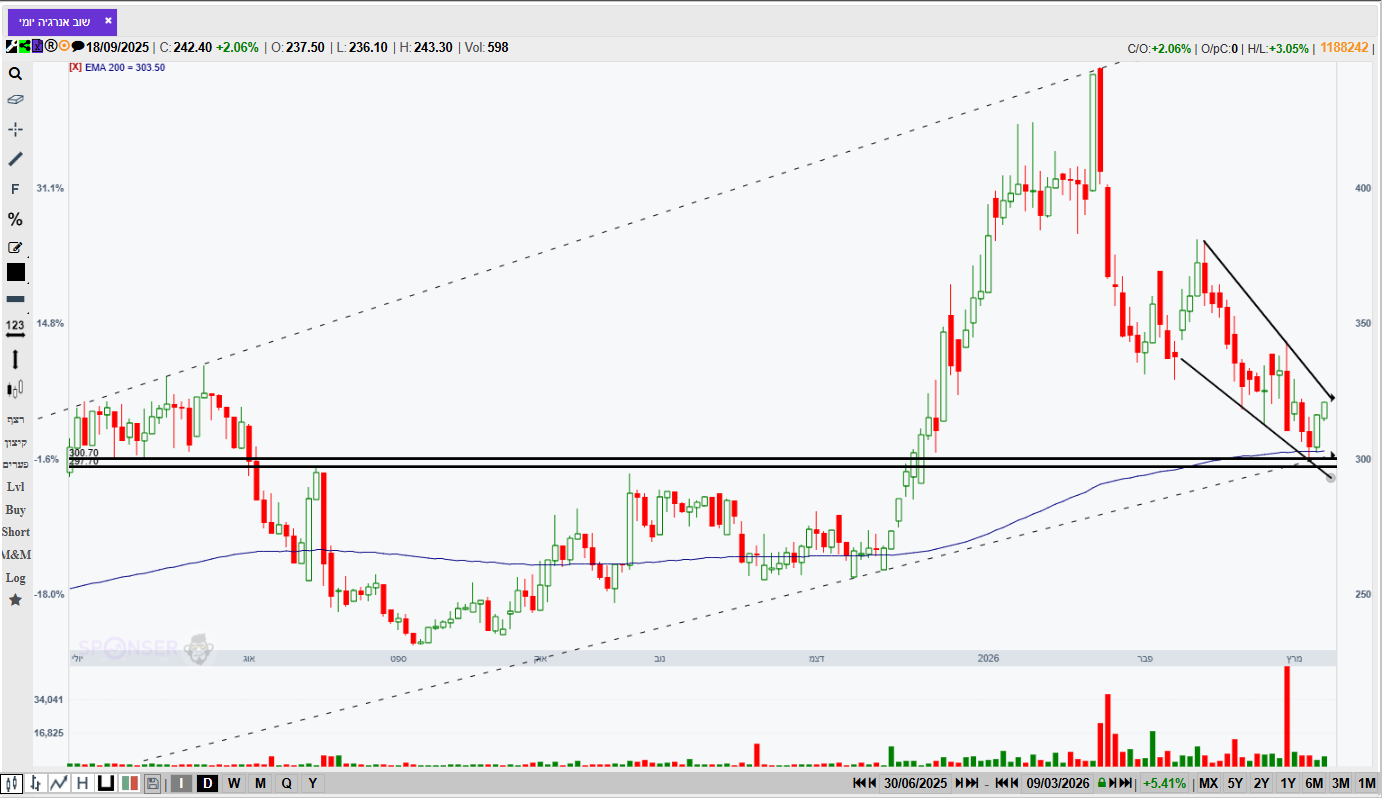Select the M monthly timeframe
The height and width of the screenshot is (801, 1385).
tap(260, 783)
